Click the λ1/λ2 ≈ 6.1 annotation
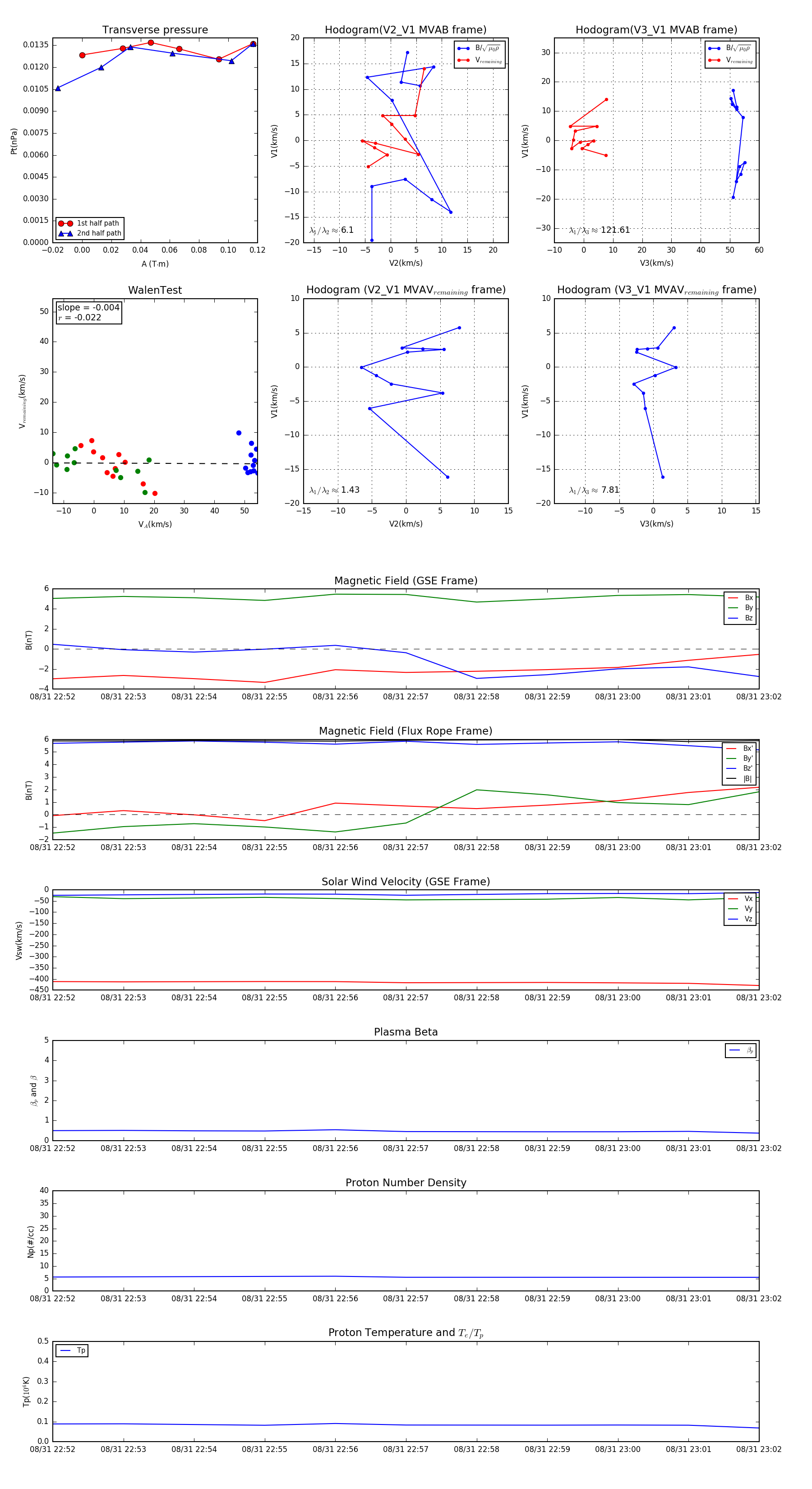Viewport: 812px width, 1489px height. pos(331,230)
